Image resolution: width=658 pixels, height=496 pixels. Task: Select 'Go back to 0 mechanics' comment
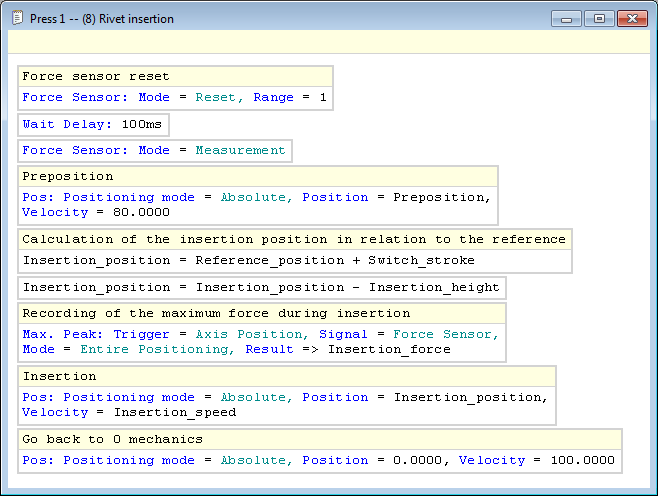[320, 439]
